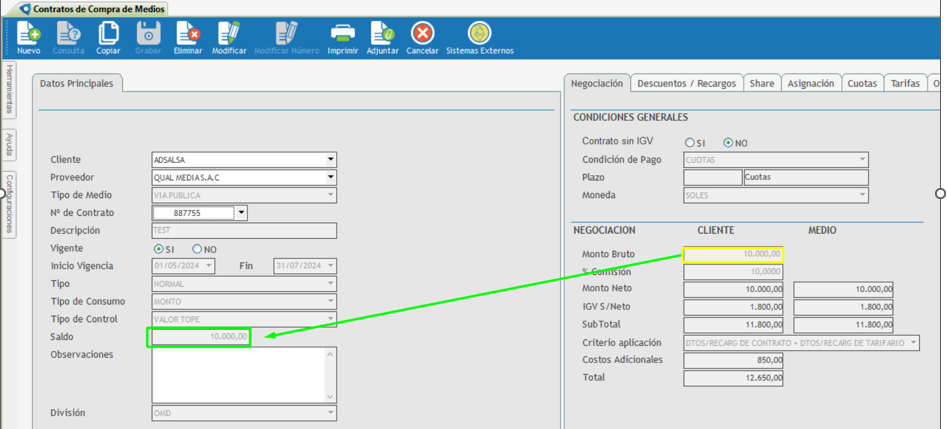Switch to Descuentos / Recargos tab
947x429 pixels.
[x=687, y=84]
